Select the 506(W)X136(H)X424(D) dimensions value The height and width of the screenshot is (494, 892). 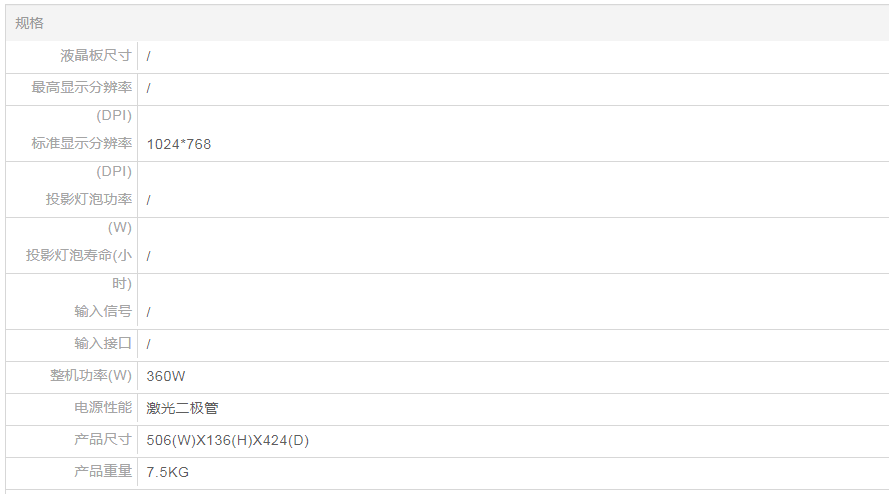coord(228,440)
